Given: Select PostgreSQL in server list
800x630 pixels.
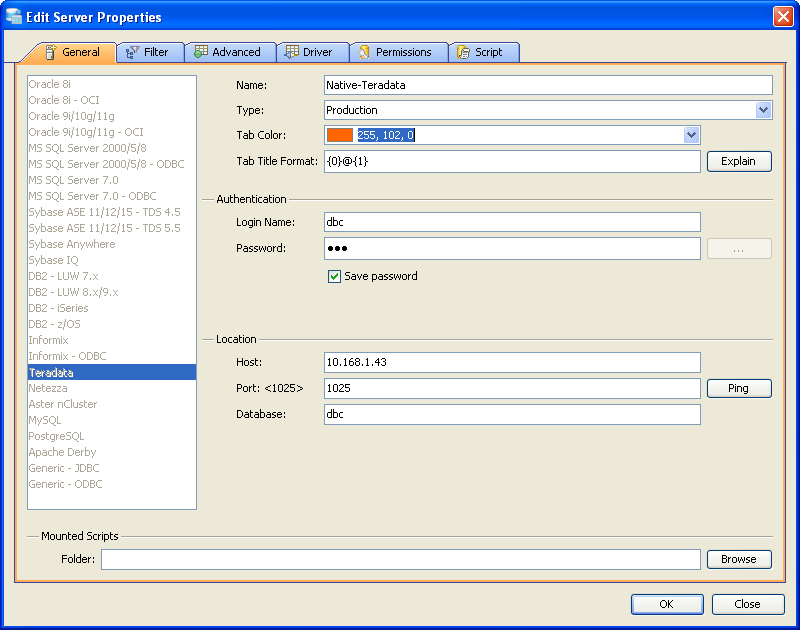Looking at the screenshot, I should point(112,436).
